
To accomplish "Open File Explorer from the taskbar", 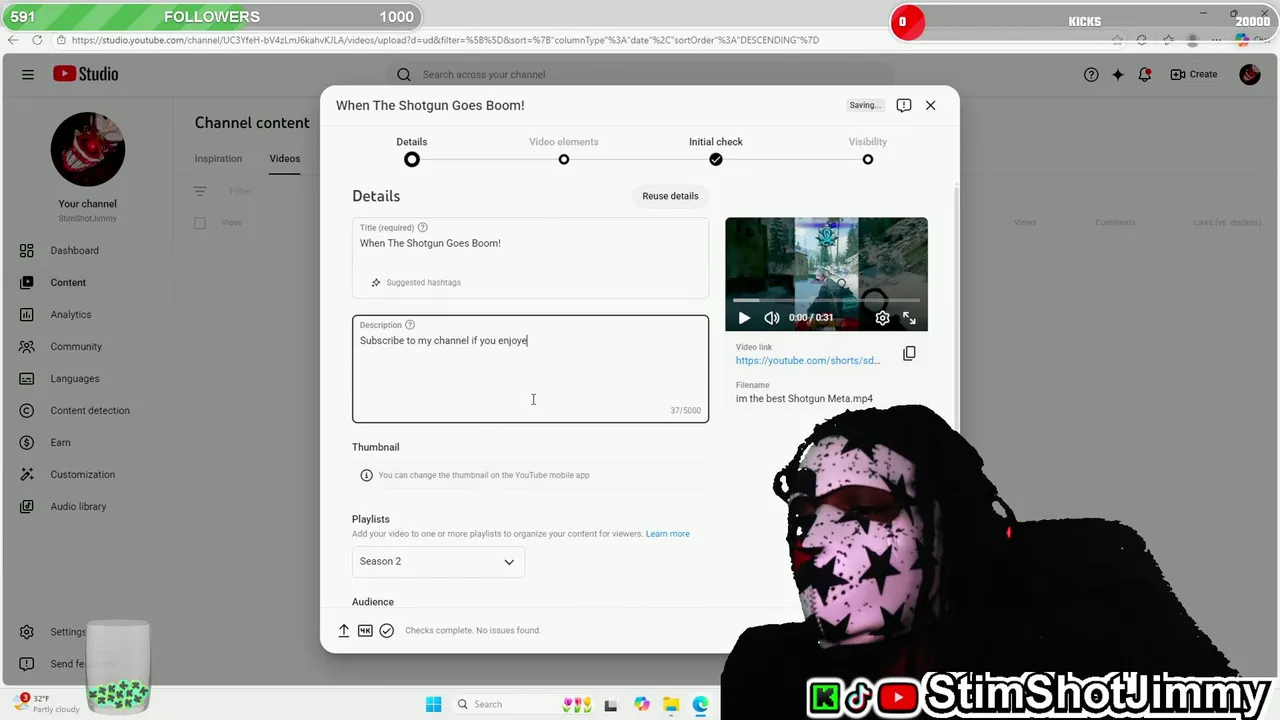I will 671,704.
